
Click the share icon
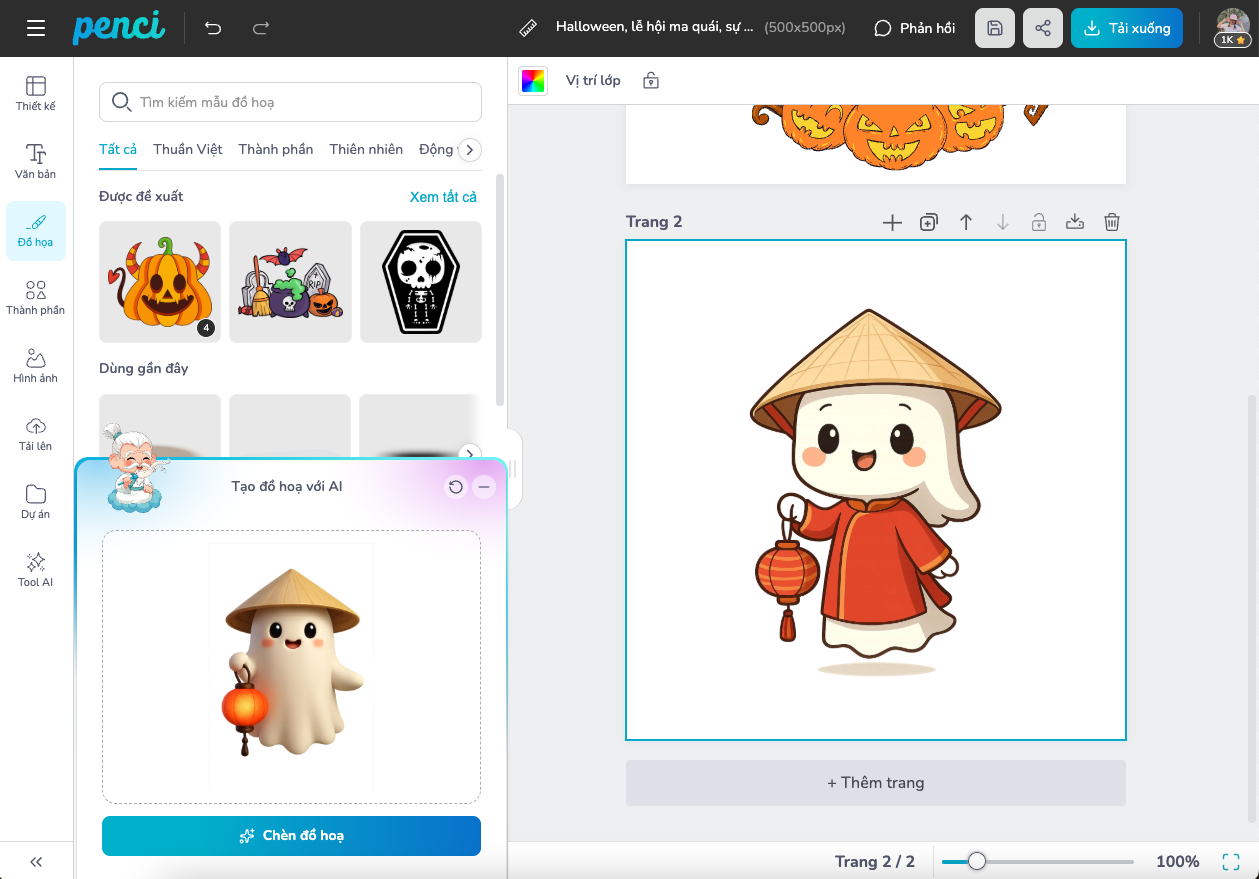click(x=1043, y=28)
